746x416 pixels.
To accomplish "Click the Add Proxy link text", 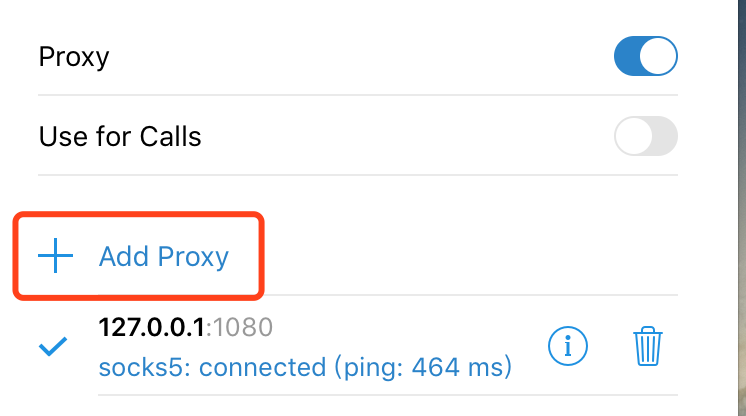I will (x=164, y=257).
